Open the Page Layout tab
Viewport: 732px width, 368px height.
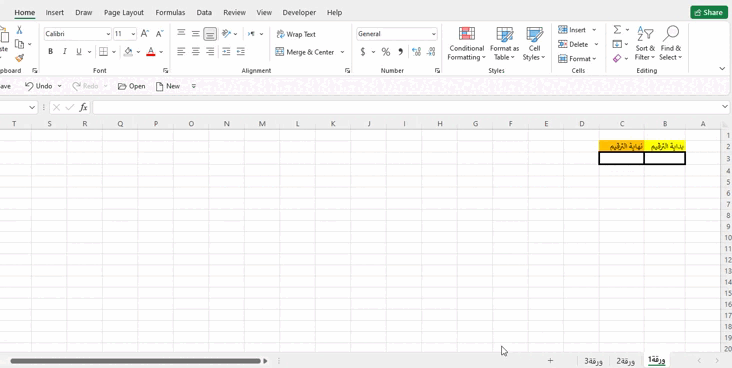tap(124, 13)
